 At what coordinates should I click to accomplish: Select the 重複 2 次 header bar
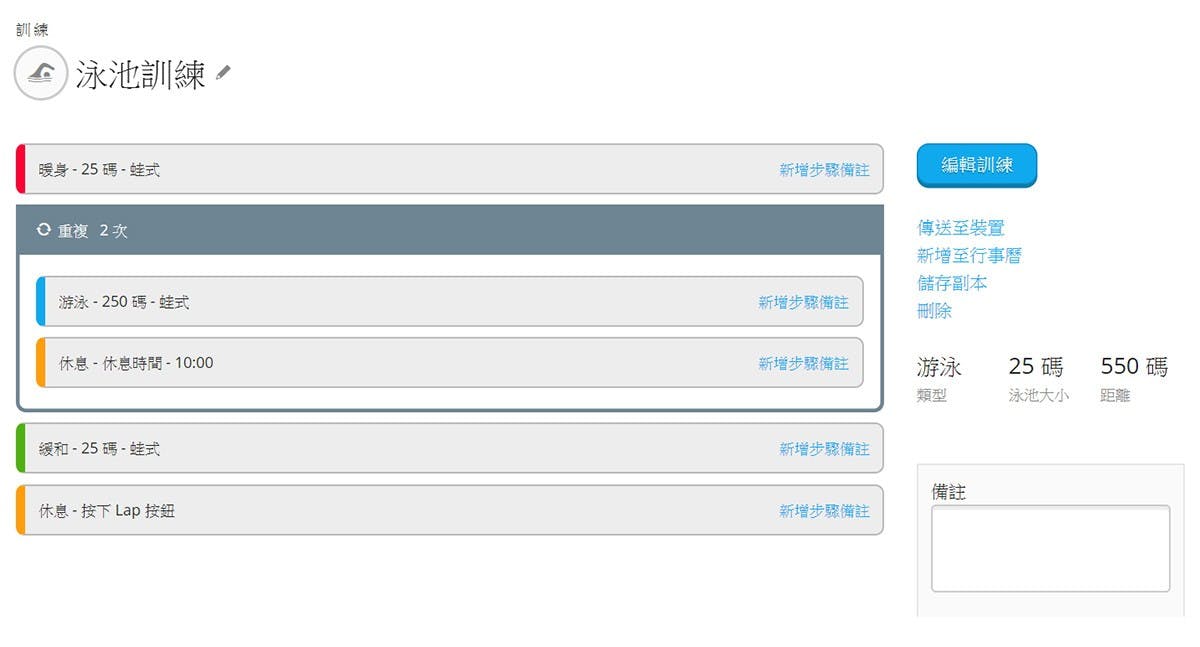point(450,230)
